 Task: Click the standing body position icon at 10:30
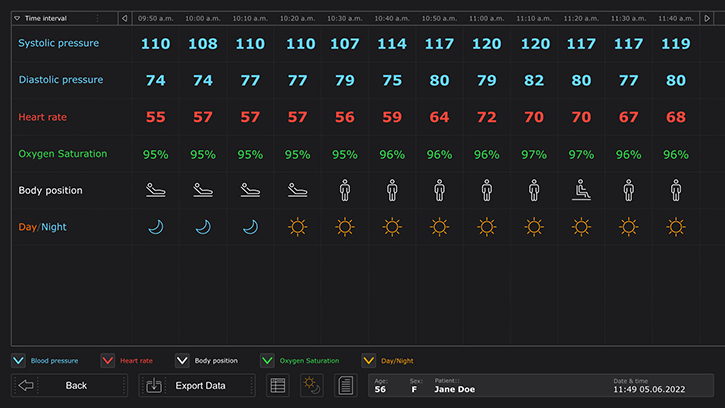tap(345, 190)
